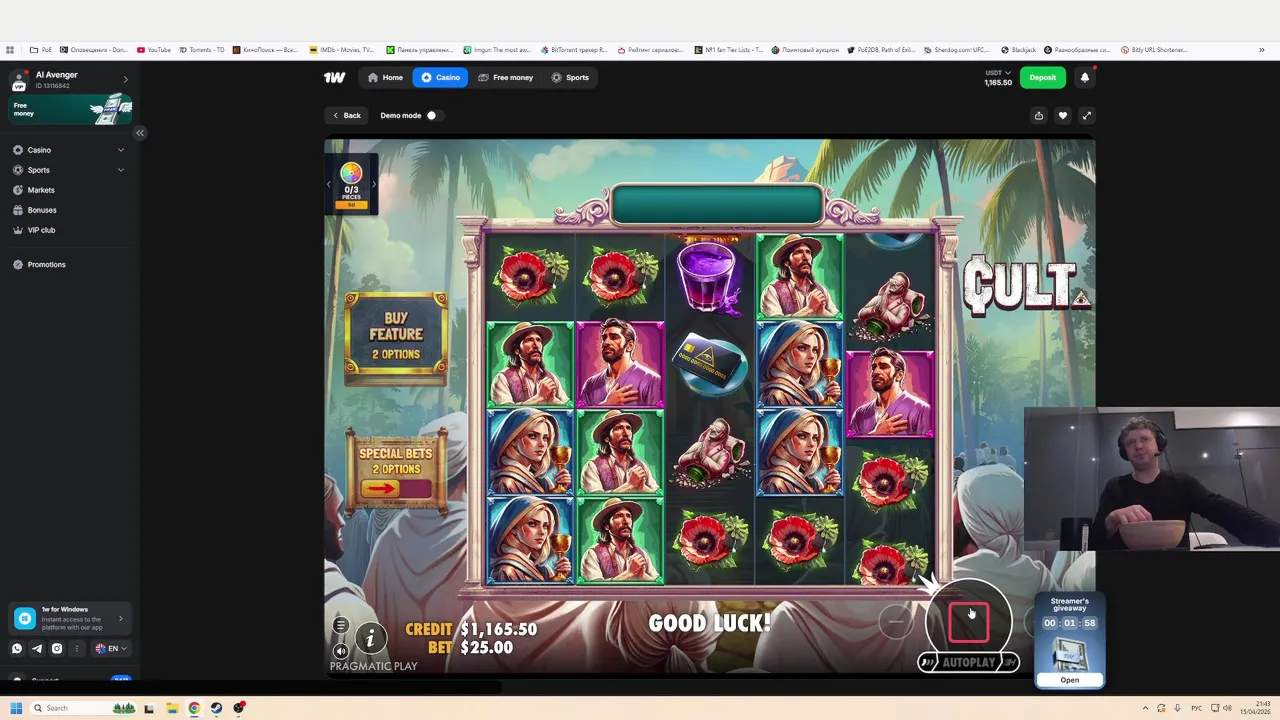
Task: Show more social links (three dots)
Action: [x=77, y=648]
